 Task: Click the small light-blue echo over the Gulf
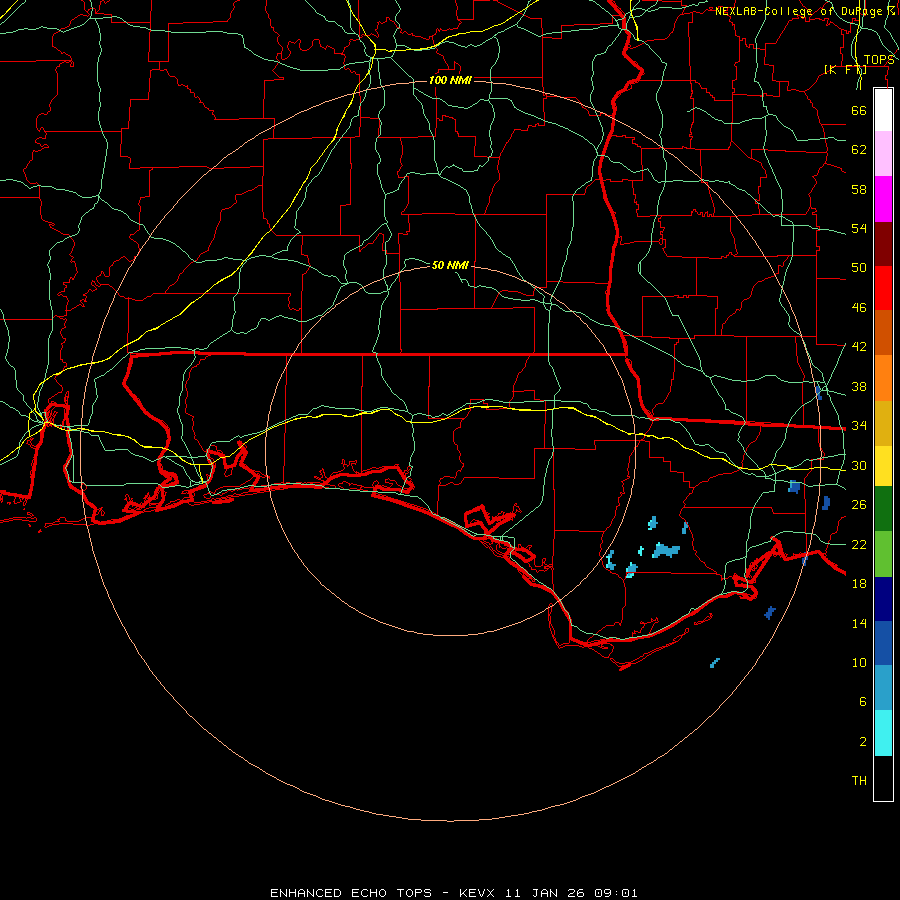pos(715,663)
